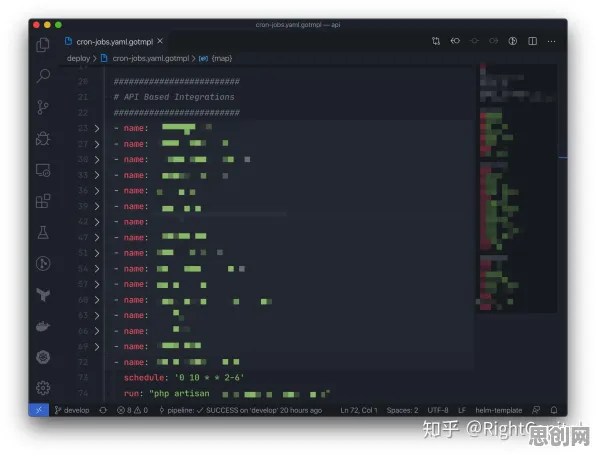596x455 pixels.
Task: Click the editor minimap overview
Action: 516,188
